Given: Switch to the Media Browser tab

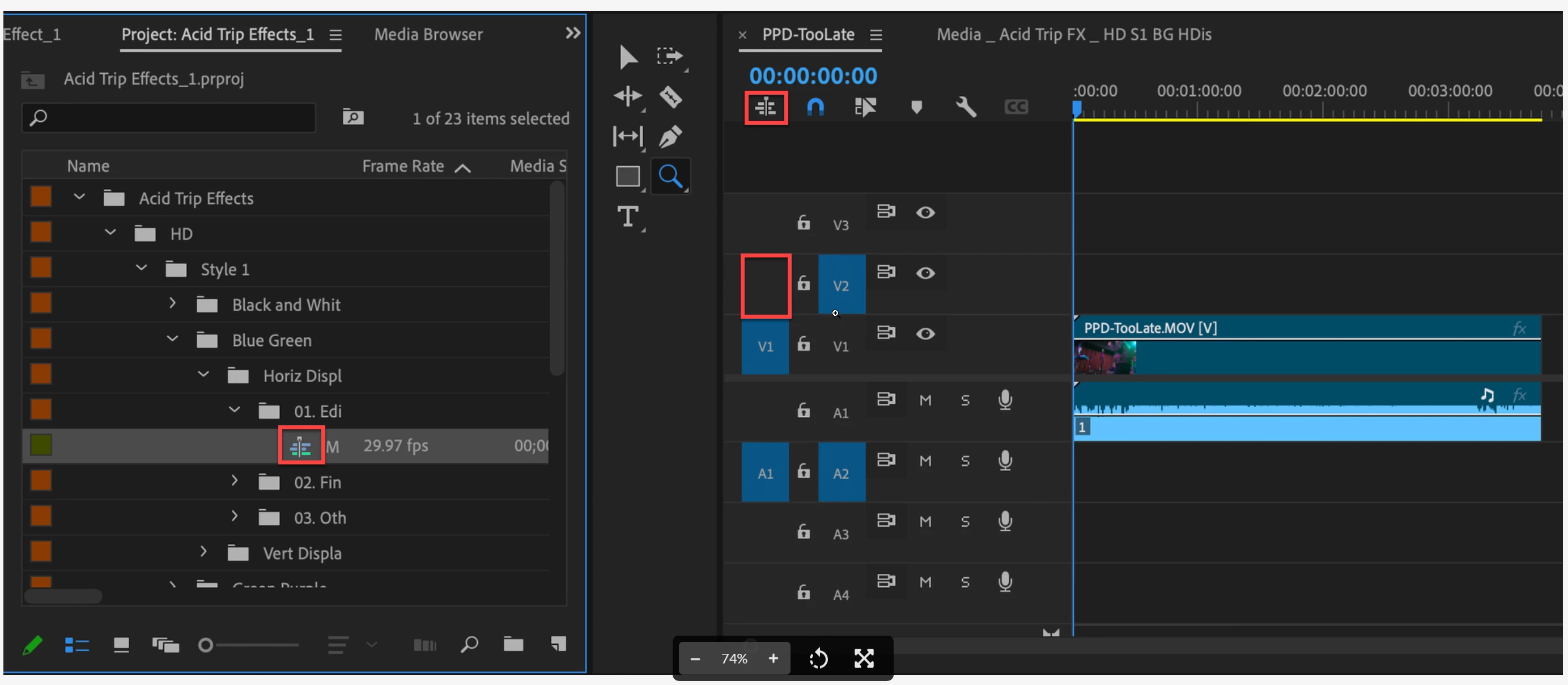Looking at the screenshot, I should tap(428, 35).
